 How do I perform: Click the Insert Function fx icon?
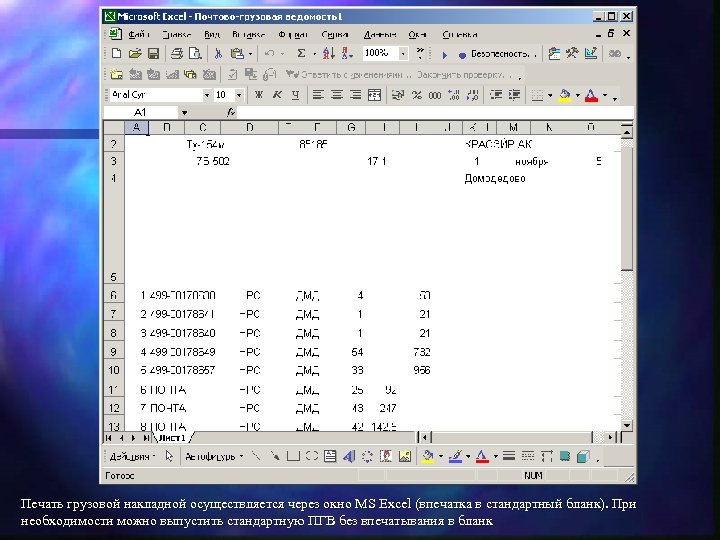tap(231, 112)
